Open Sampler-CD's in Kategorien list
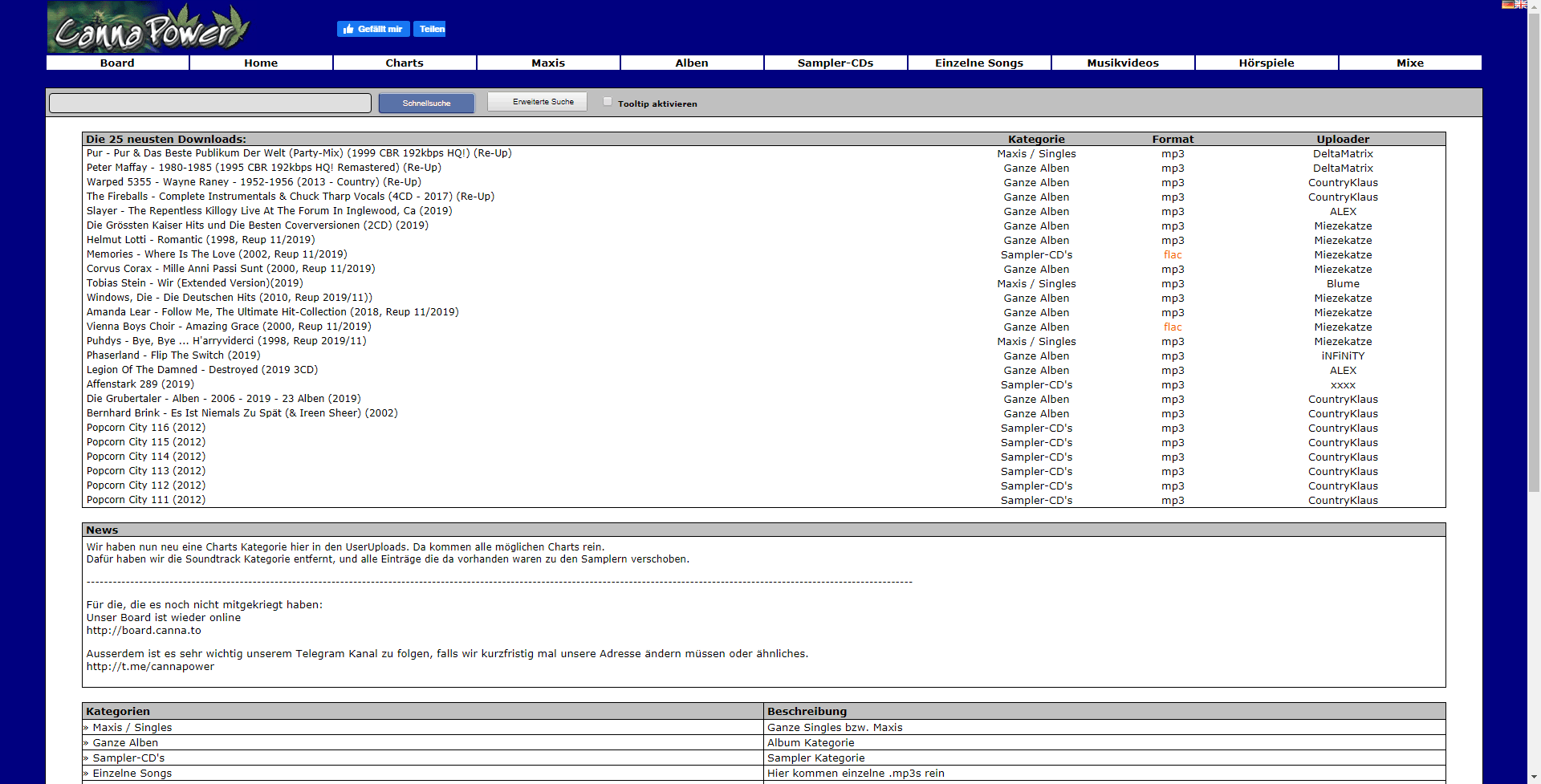Viewport: 1541px width, 784px height. (x=128, y=758)
